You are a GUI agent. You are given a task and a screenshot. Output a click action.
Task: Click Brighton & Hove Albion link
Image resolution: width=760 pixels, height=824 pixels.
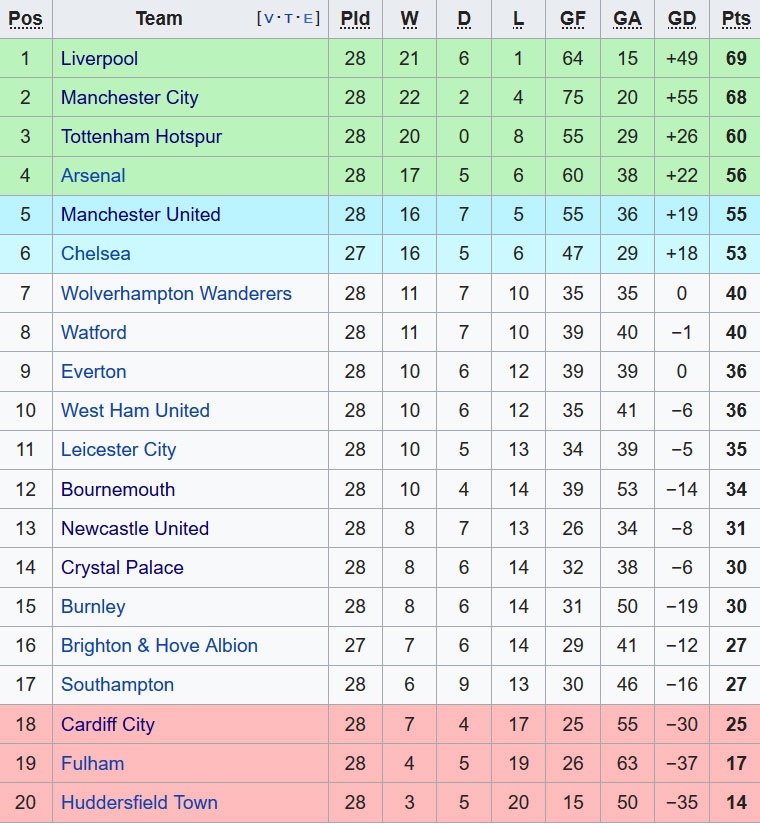click(x=159, y=645)
